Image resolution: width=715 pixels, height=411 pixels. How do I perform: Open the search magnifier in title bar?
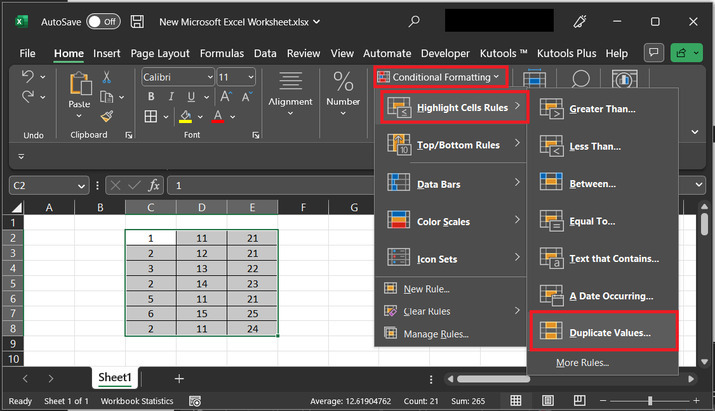(414, 20)
